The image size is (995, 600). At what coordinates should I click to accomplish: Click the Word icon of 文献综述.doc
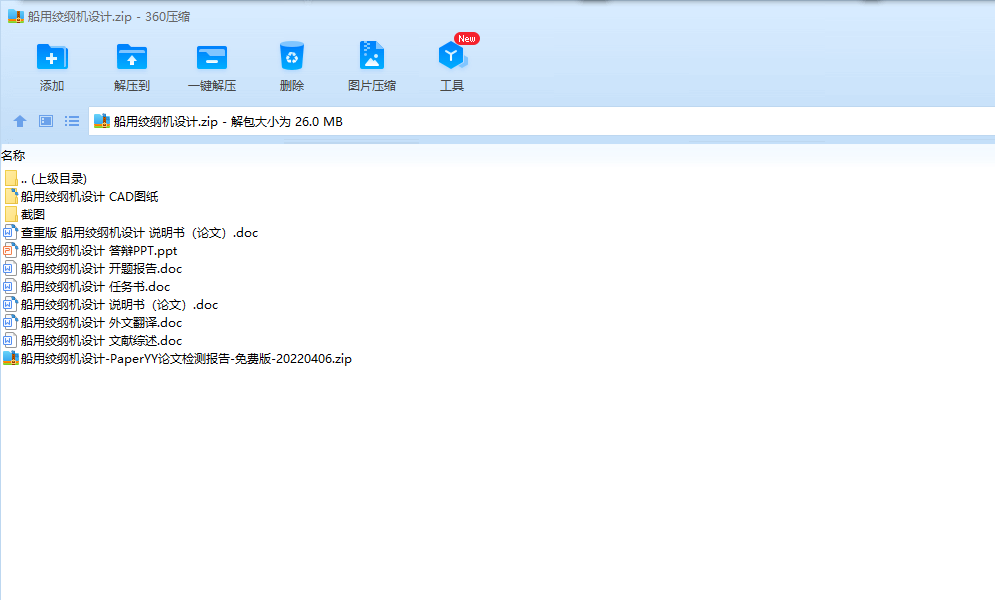10,340
